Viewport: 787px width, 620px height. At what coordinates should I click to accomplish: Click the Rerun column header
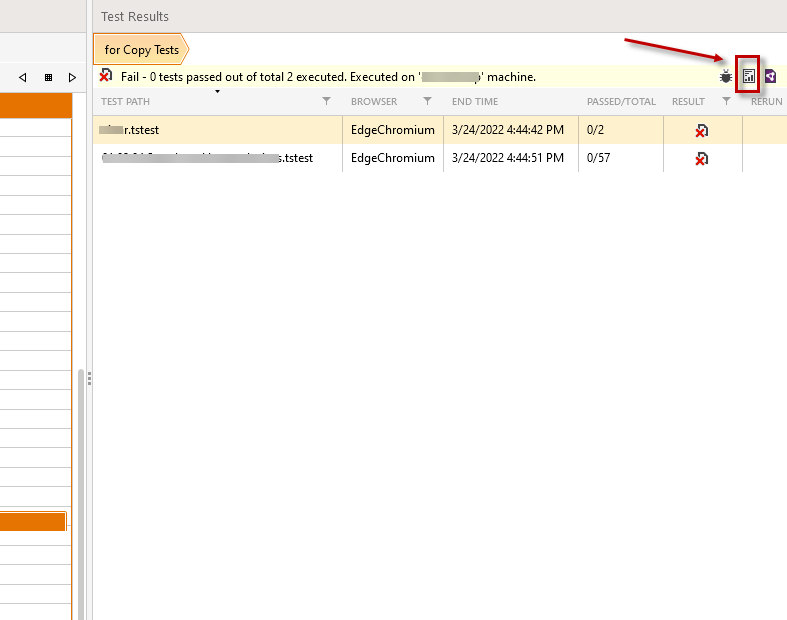[x=766, y=102]
